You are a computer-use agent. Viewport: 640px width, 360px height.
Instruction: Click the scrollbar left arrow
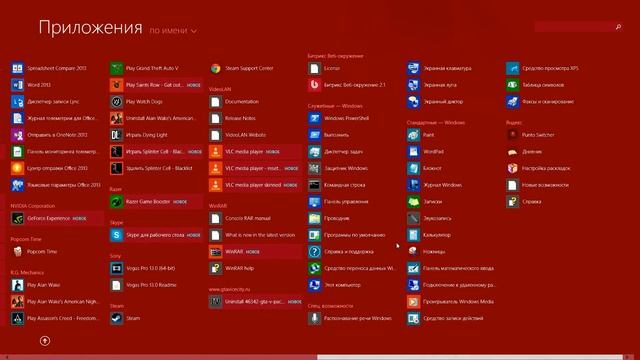7,357
